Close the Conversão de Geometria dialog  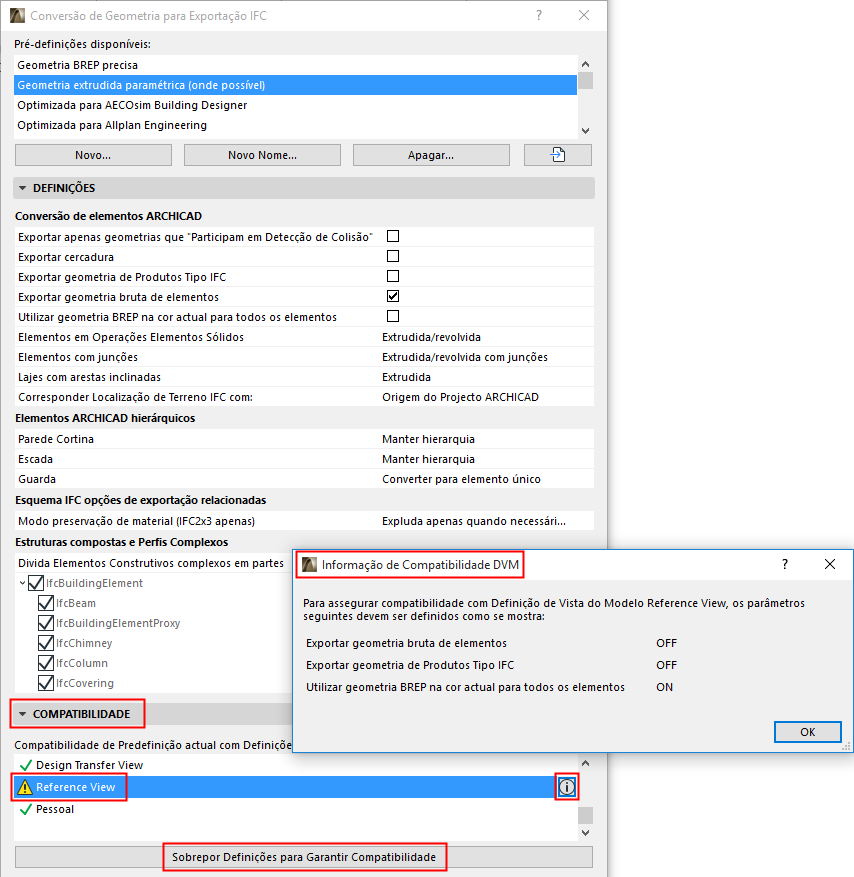584,16
